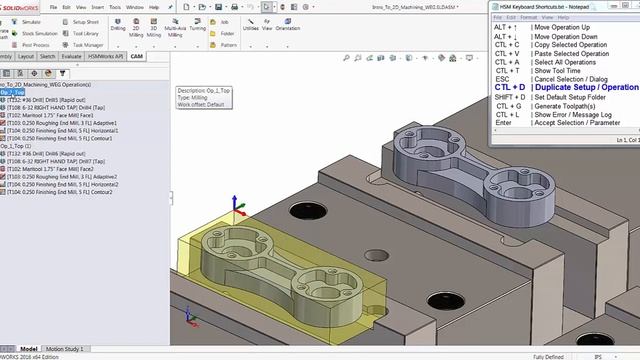This screenshot has height=360, width=640.
Task: Open the Task Manager
Action: click(x=83, y=45)
